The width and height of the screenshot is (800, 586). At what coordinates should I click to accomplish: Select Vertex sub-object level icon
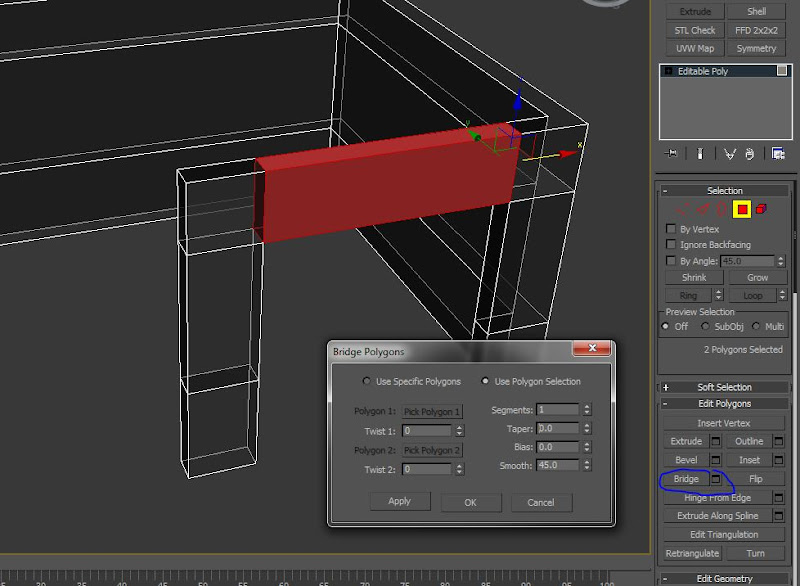tap(682, 210)
